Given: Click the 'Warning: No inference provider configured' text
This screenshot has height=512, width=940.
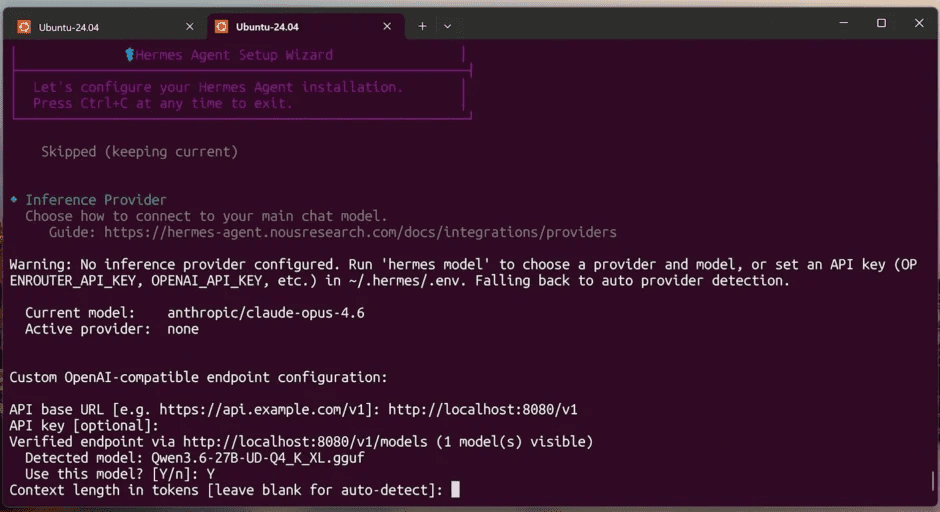Looking at the screenshot, I should point(173,264).
